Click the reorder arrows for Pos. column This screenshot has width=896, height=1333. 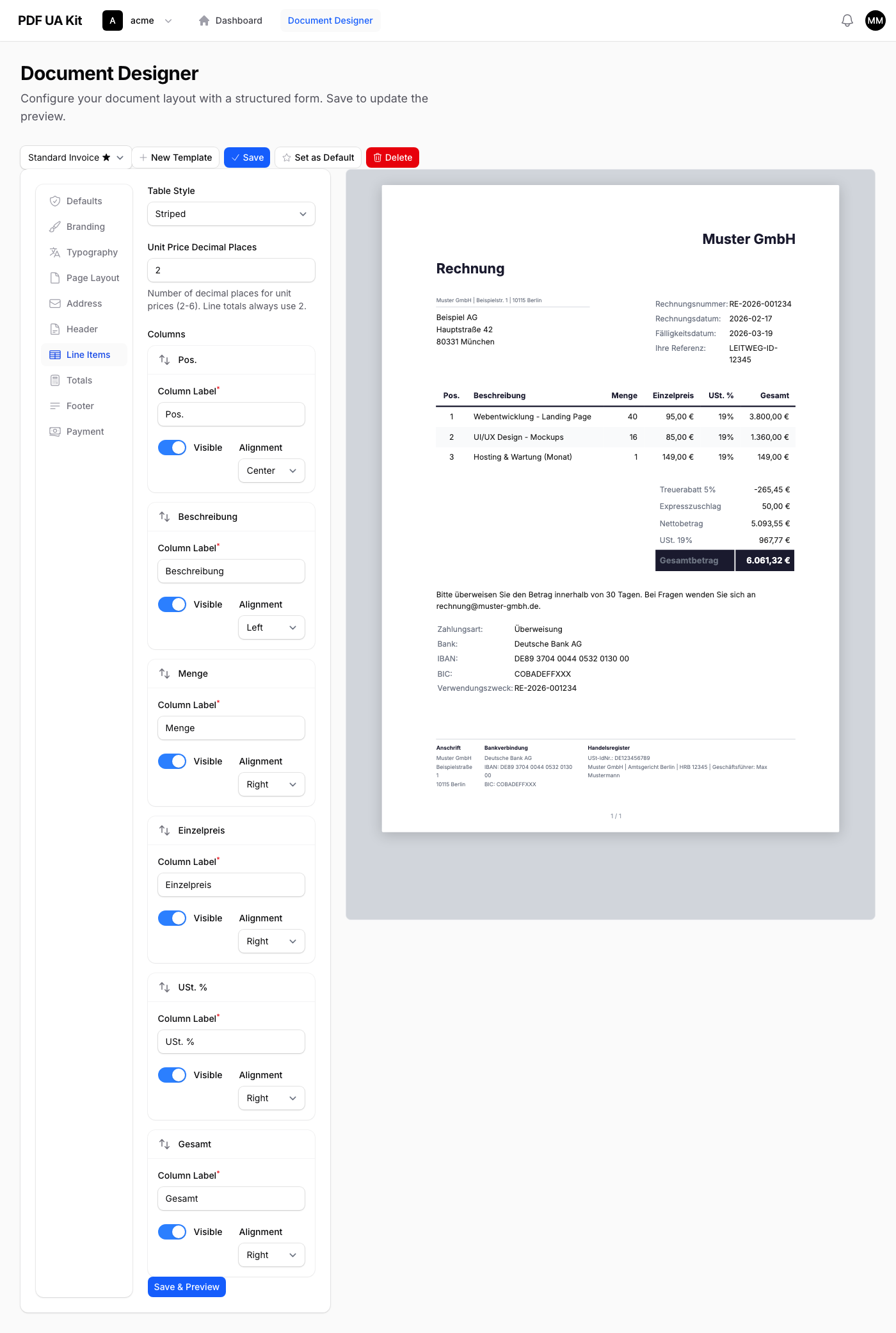[x=164, y=360]
